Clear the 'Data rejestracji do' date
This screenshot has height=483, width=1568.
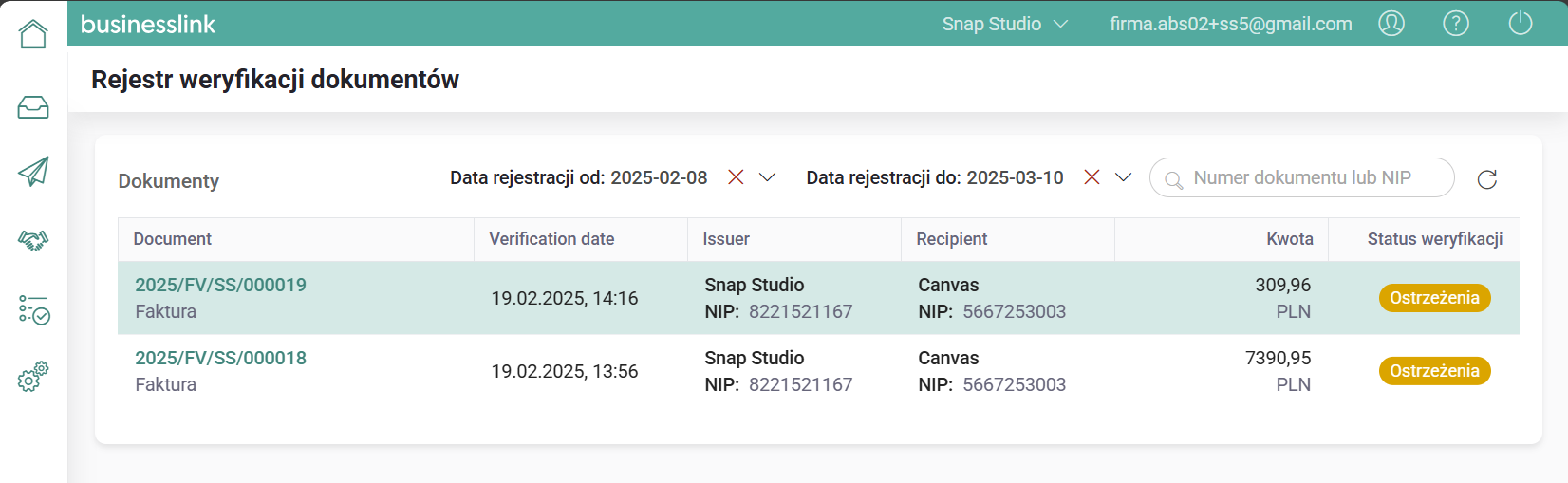[x=1092, y=177]
